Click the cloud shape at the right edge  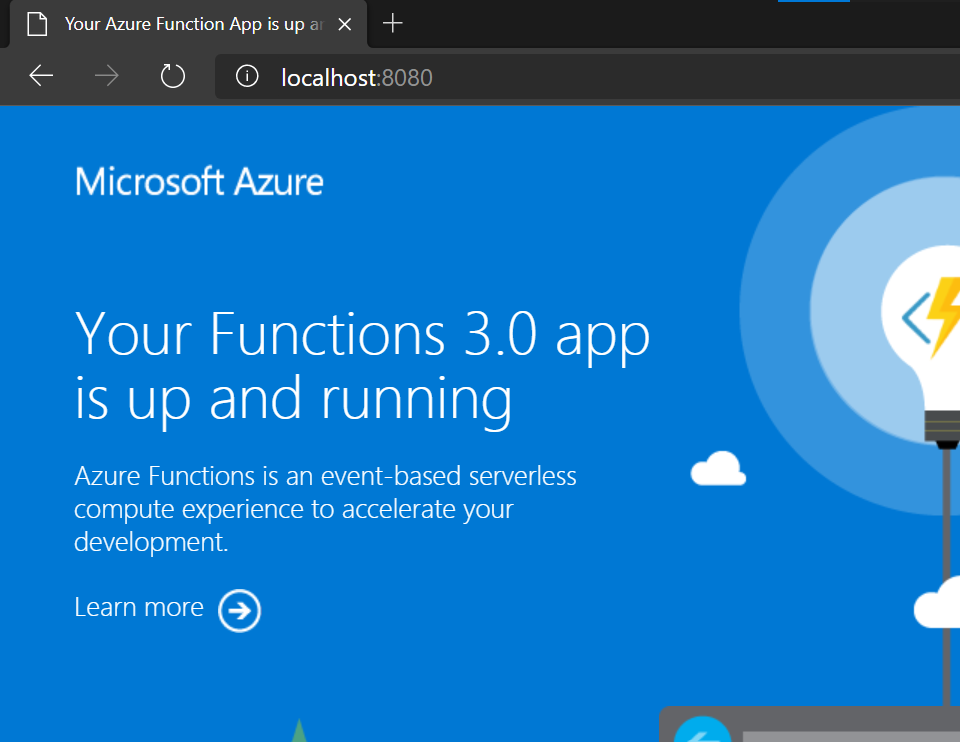pos(938,604)
